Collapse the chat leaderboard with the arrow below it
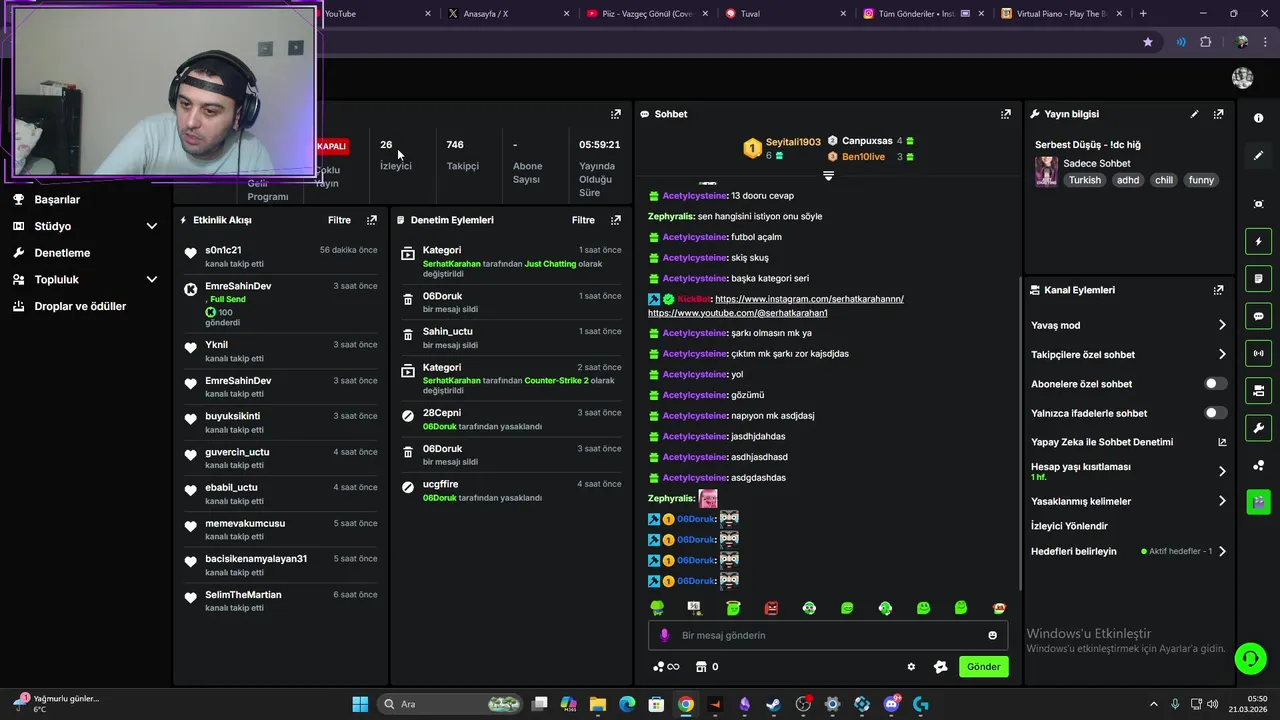The height and width of the screenshot is (720, 1280). [x=828, y=175]
